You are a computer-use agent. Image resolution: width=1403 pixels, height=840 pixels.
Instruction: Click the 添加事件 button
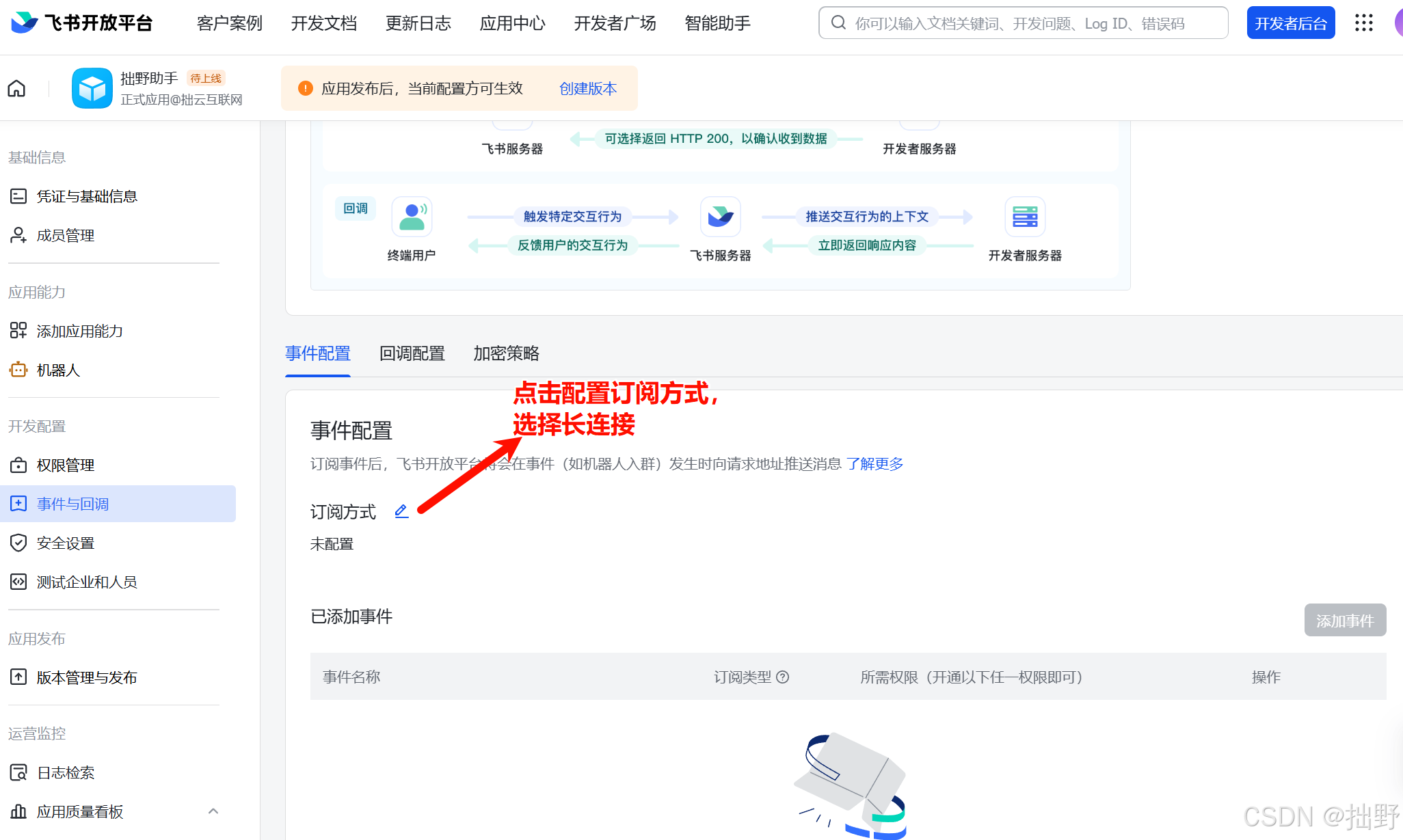coord(1344,620)
